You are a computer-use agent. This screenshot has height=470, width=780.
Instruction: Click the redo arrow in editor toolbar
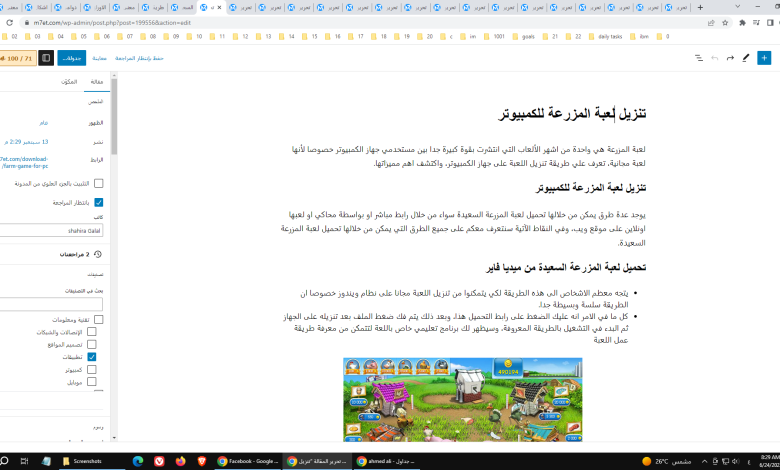coord(730,58)
